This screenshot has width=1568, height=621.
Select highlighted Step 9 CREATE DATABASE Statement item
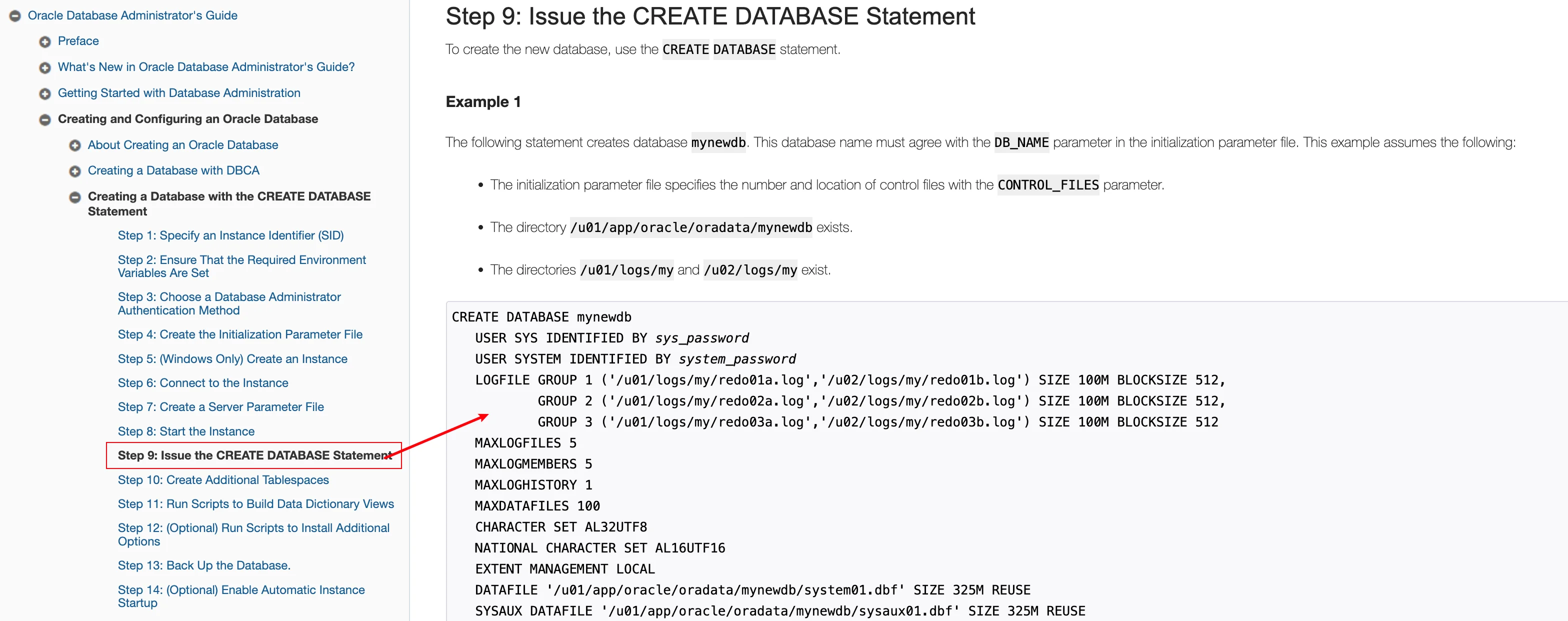(253, 455)
